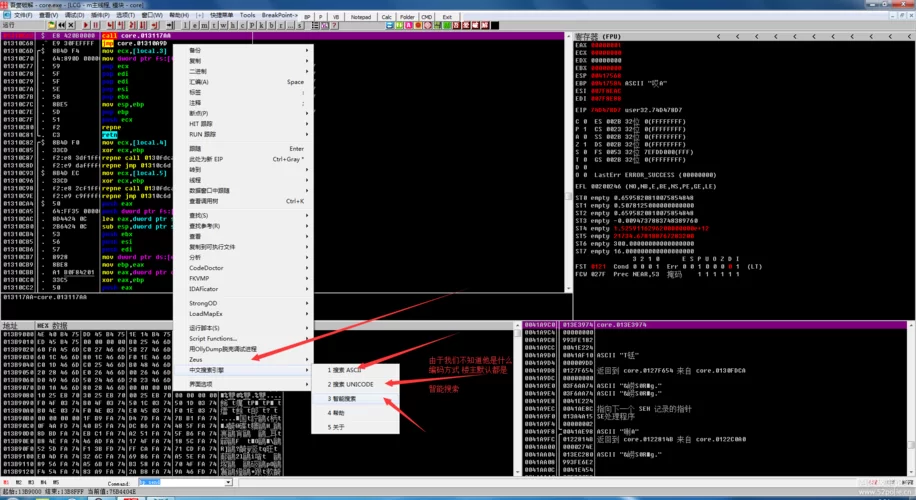
Task: Open Threads window with the 't' button
Action: click(214, 25)
